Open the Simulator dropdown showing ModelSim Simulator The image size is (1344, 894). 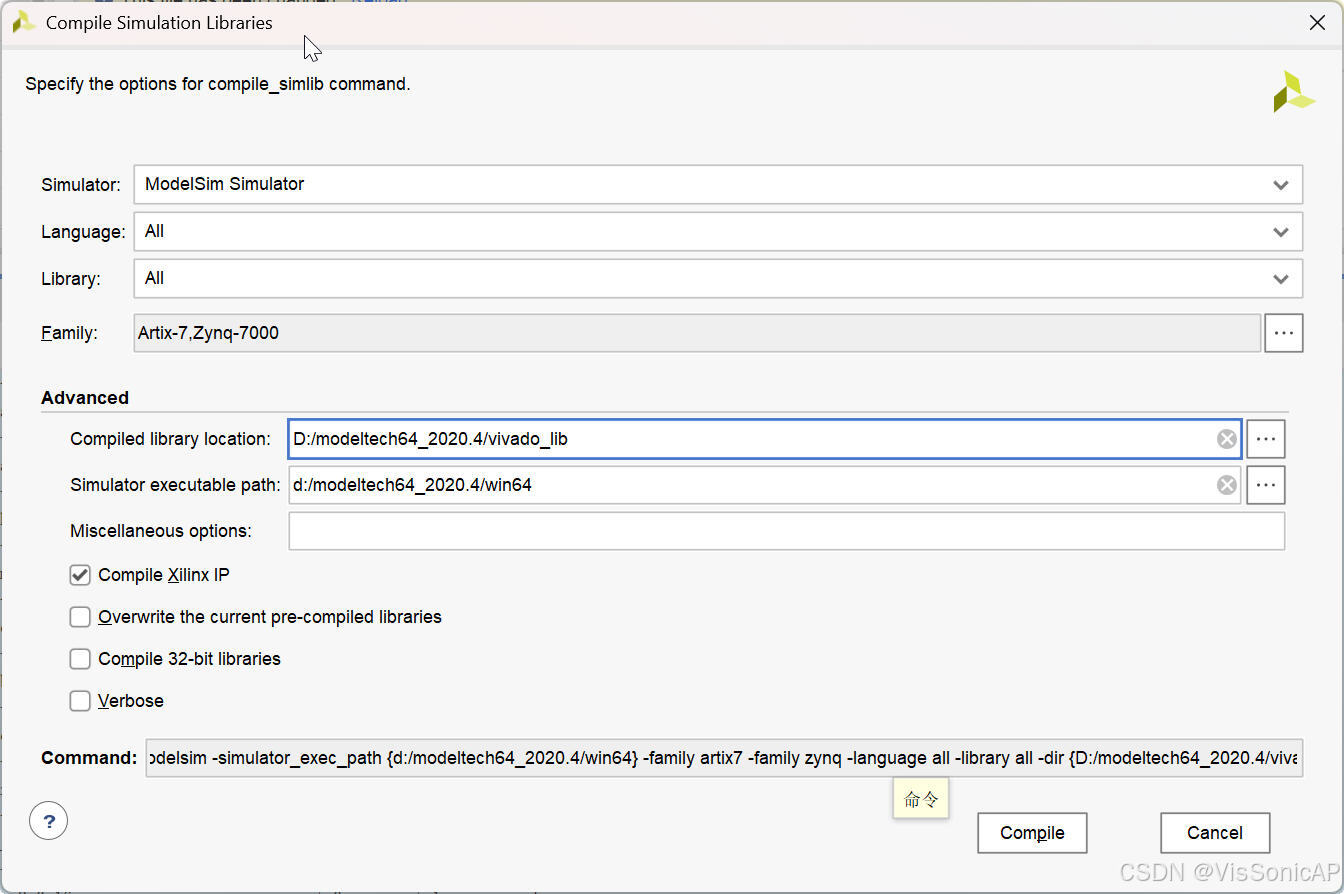(718, 184)
